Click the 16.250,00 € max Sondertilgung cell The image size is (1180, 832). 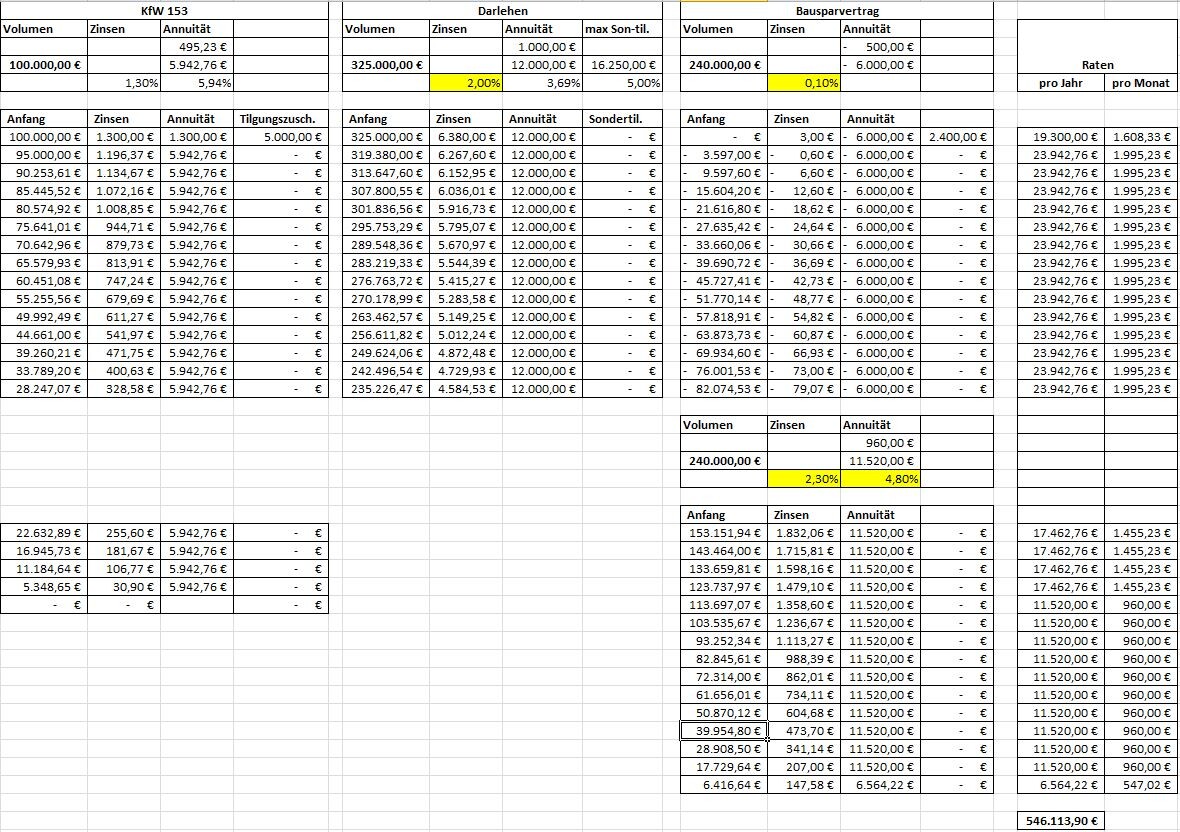(x=622, y=65)
